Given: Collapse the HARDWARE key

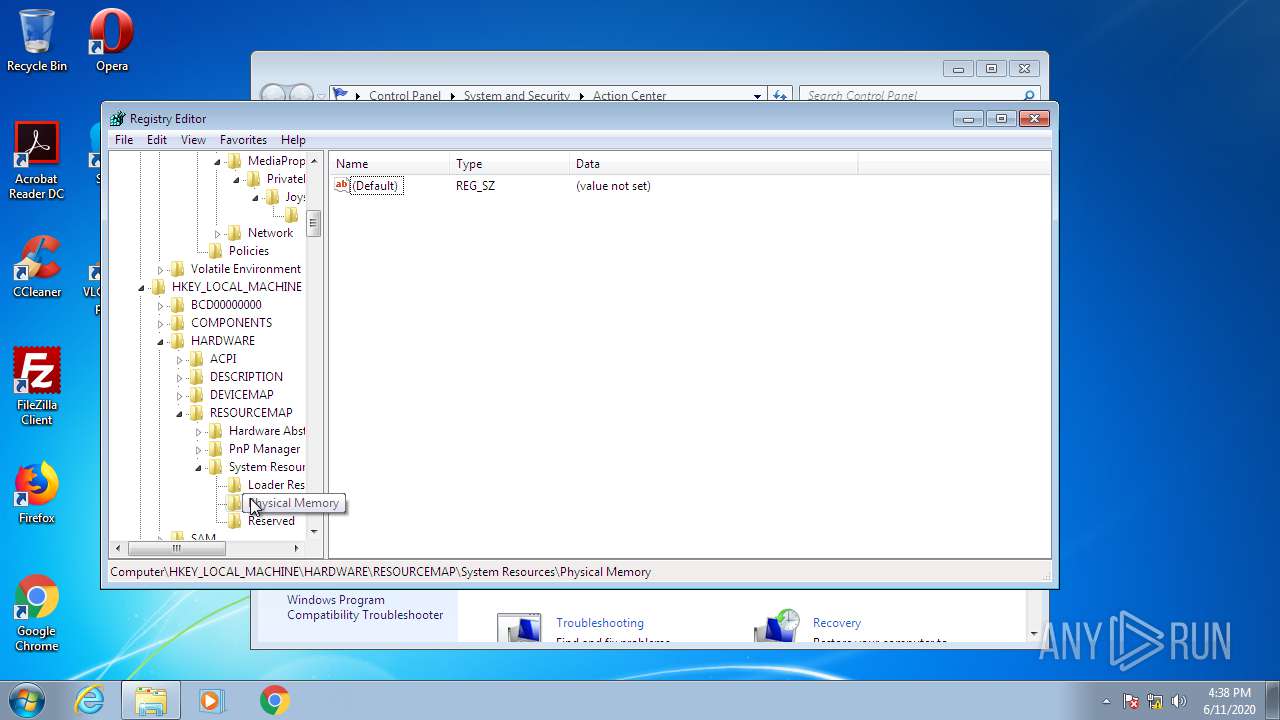Looking at the screenshot, I should (x=160, y=342).
